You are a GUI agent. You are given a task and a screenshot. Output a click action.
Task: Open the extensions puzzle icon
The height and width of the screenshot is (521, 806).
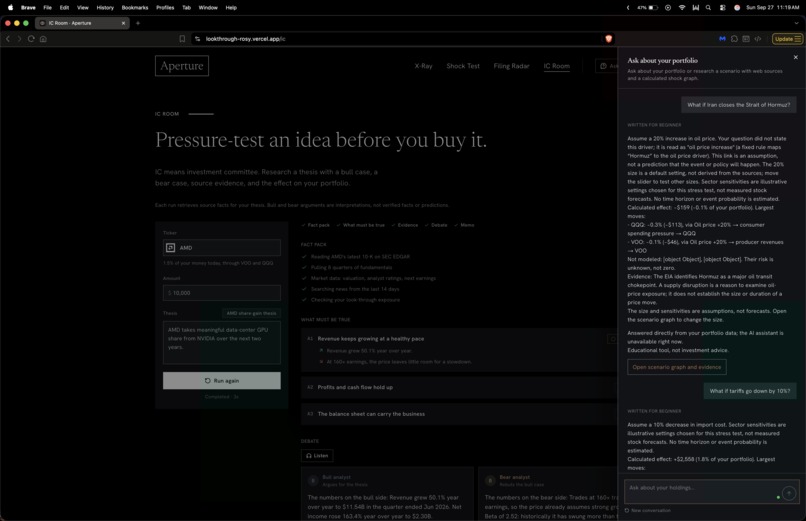point(734,39)
